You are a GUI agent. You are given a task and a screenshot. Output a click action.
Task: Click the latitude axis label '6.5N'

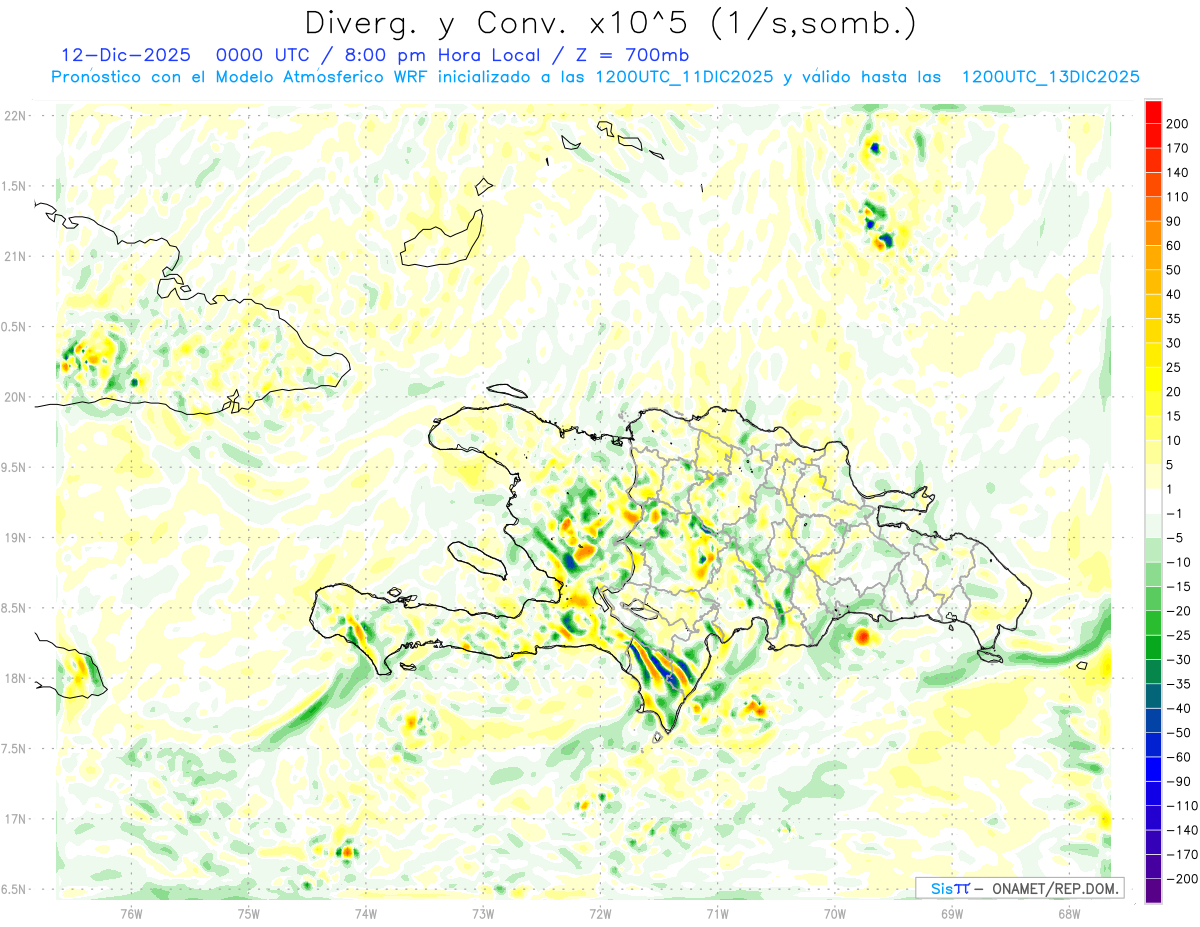coord(15,889)
